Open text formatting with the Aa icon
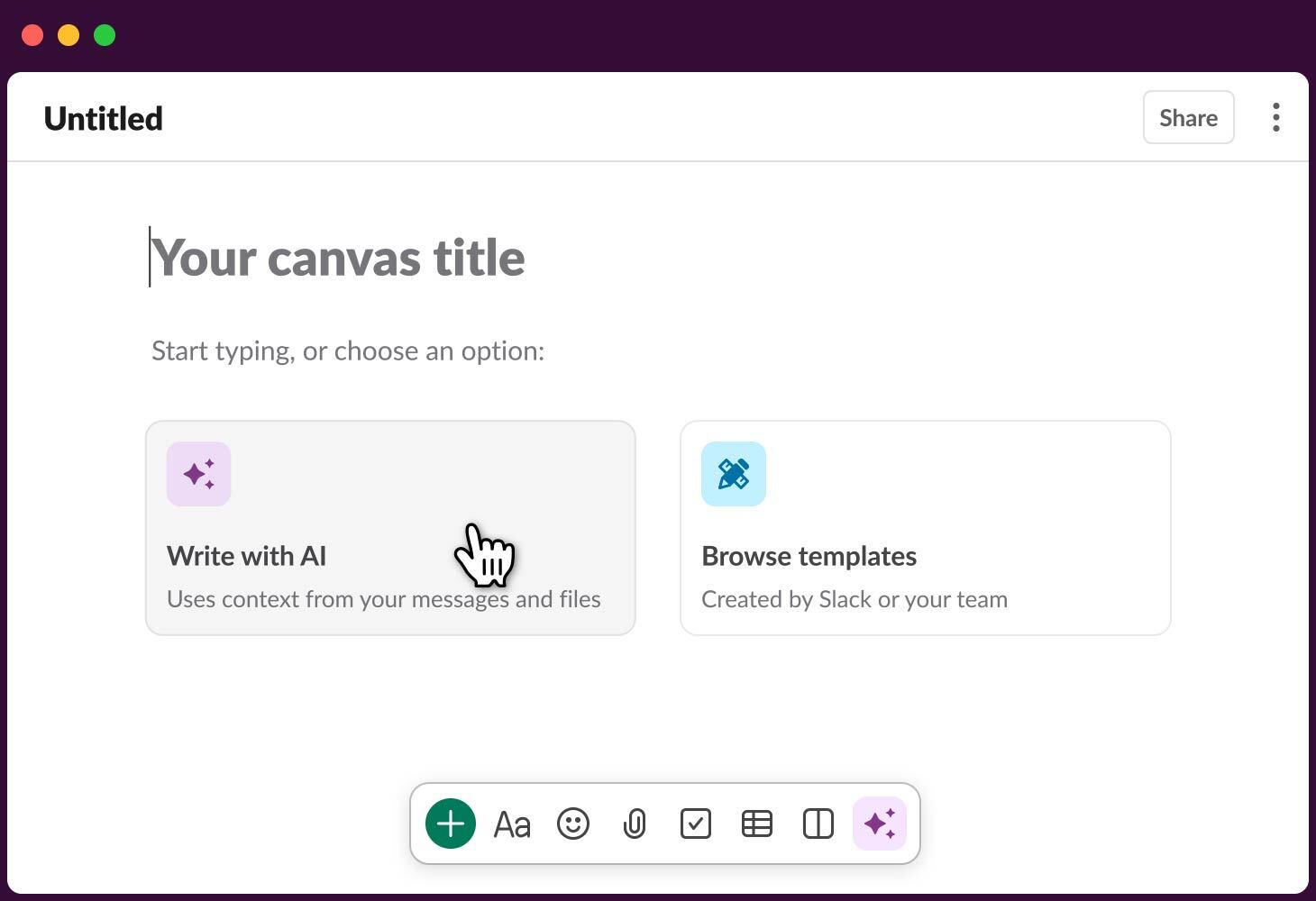 [x=511, y=823]
